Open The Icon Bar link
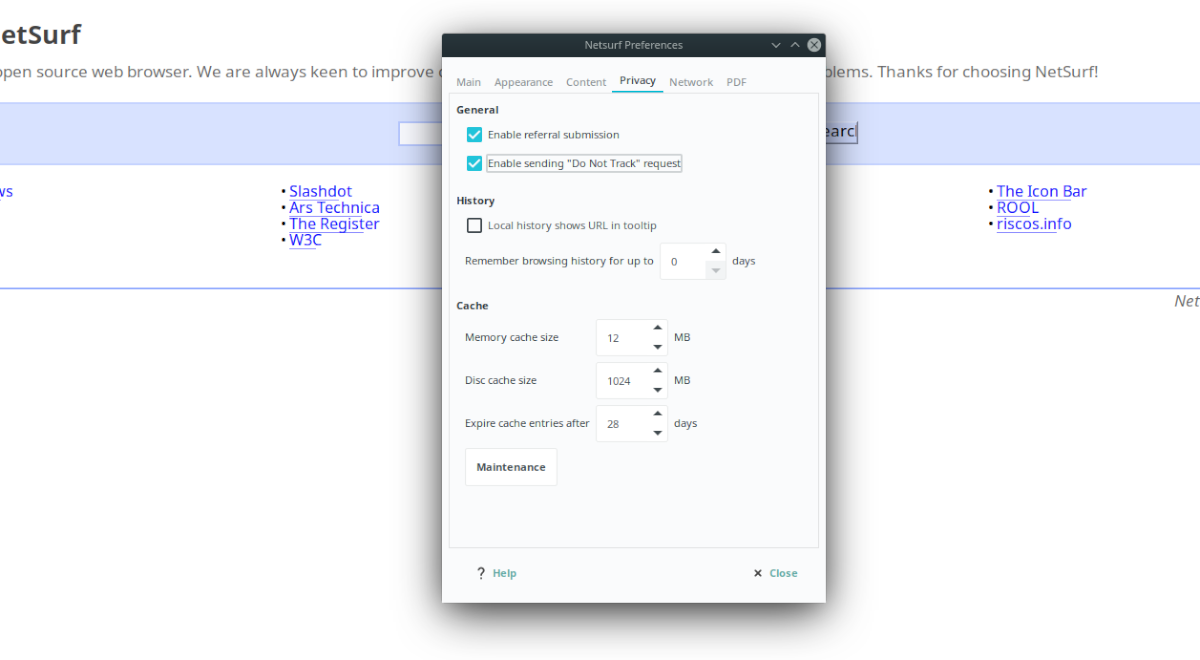The height and width of the screenshot is (660, 1200). coord(1041,191)
